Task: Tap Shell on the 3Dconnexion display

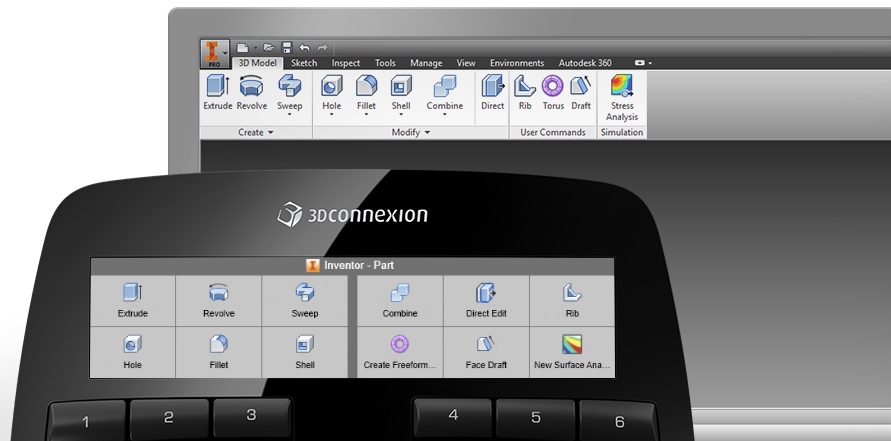Action: point(305,352)
